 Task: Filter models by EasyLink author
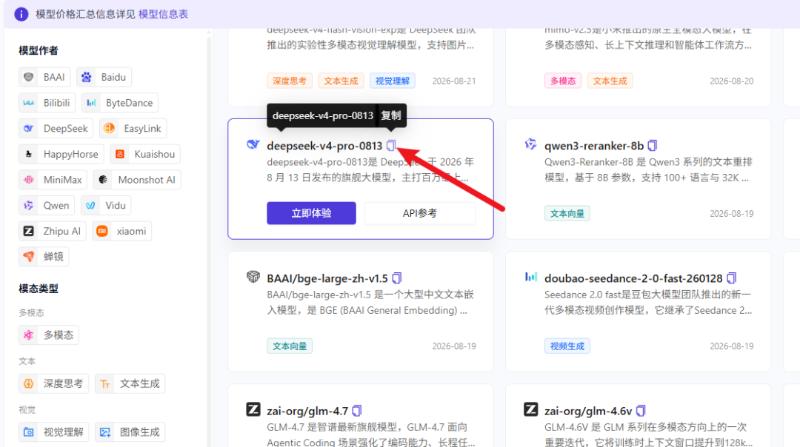point(133,128)
